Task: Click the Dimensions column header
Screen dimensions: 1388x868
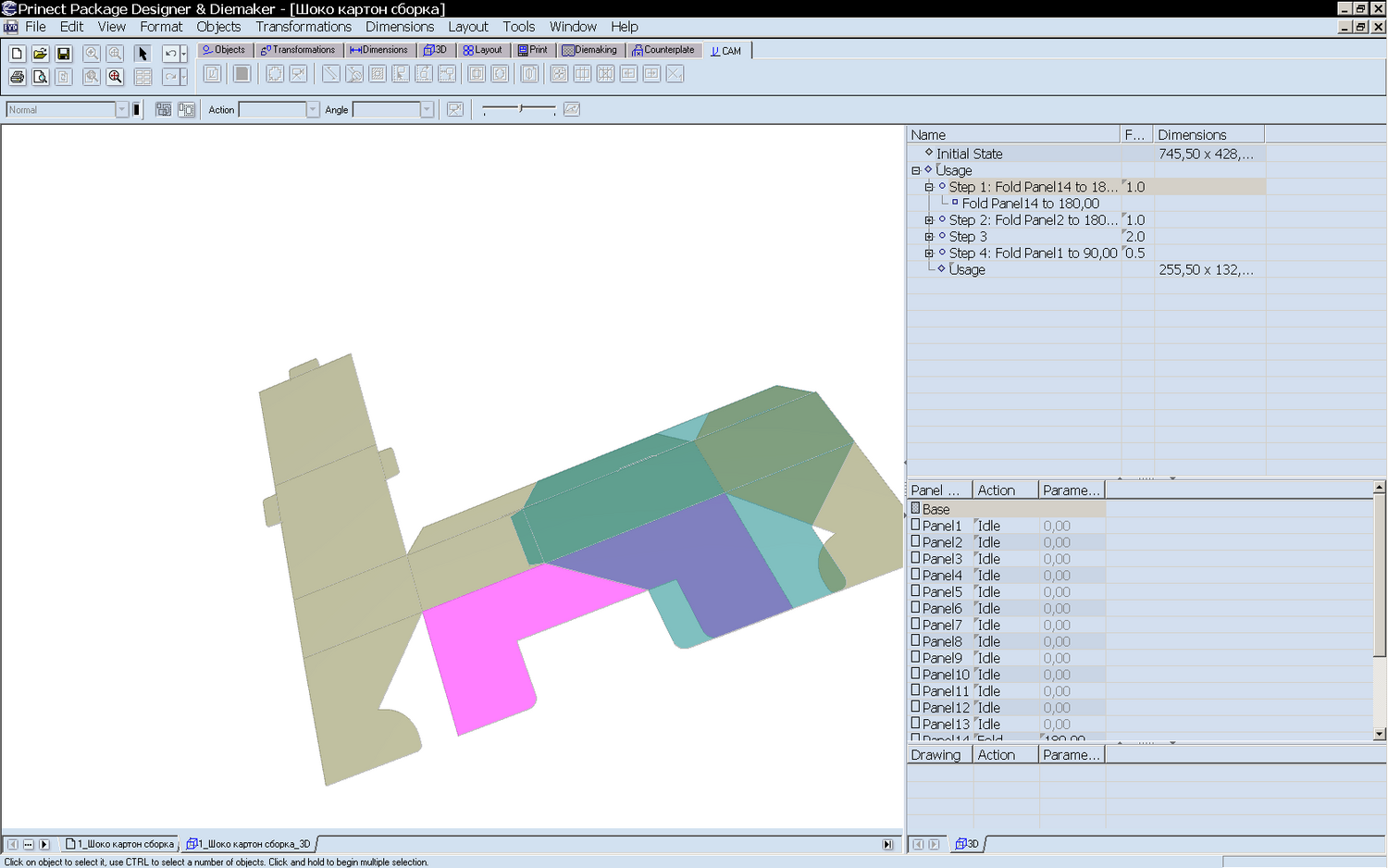Action: [x=1208, y=135]
